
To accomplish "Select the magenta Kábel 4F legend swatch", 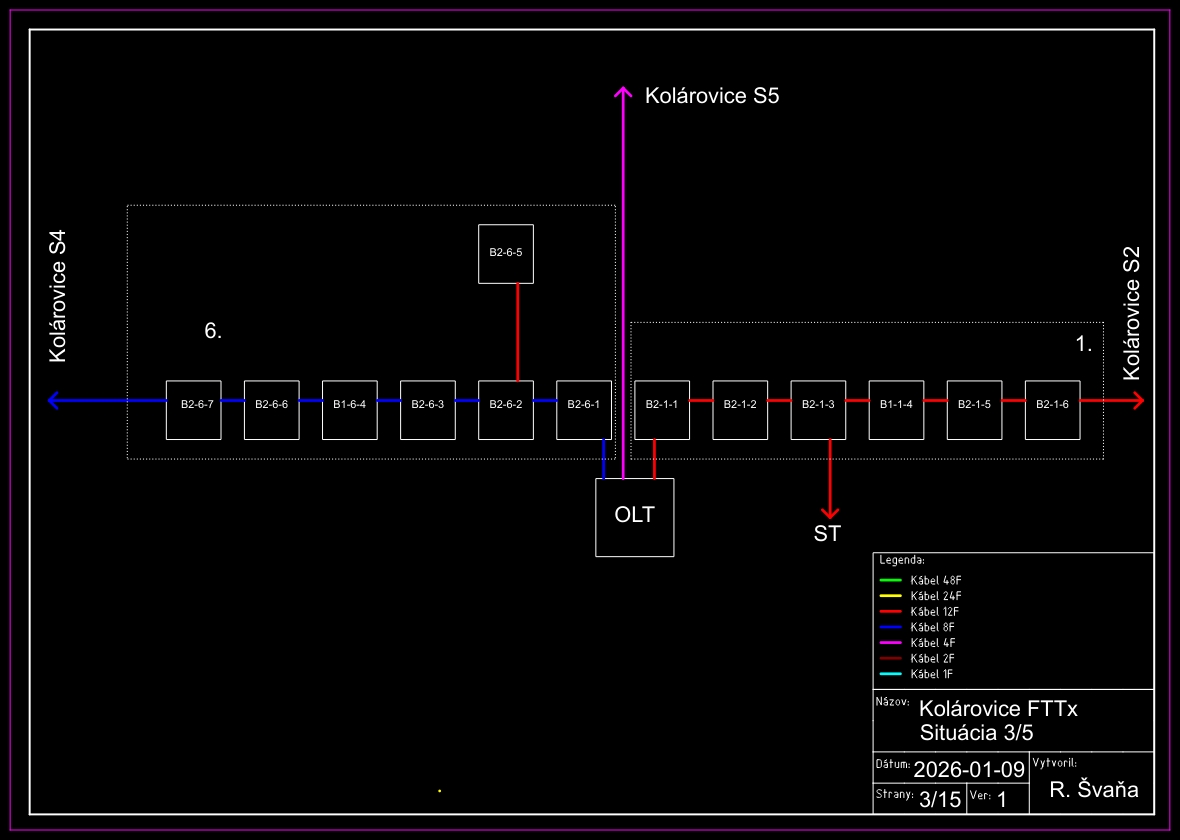I will (889, 642).
